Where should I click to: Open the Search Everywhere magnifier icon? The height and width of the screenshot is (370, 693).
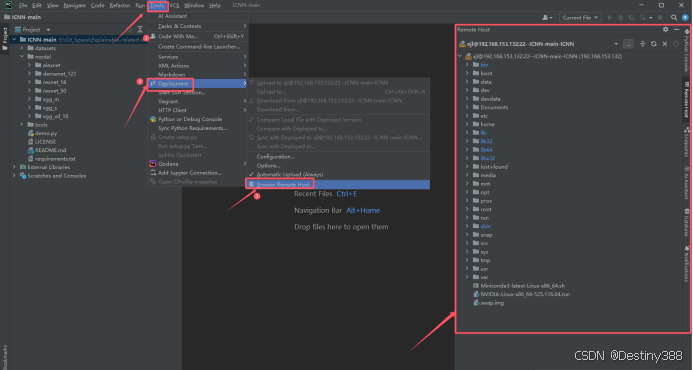674,18
